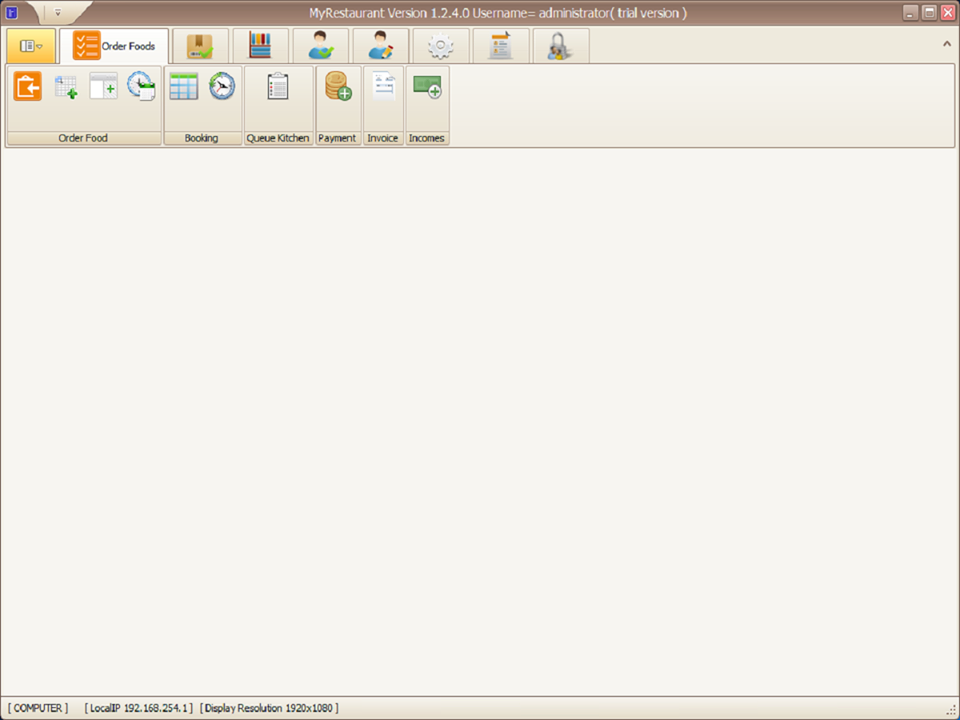Open the package box with checkmark tab
The height and width of the screenshot is (720, 960).
200,46
